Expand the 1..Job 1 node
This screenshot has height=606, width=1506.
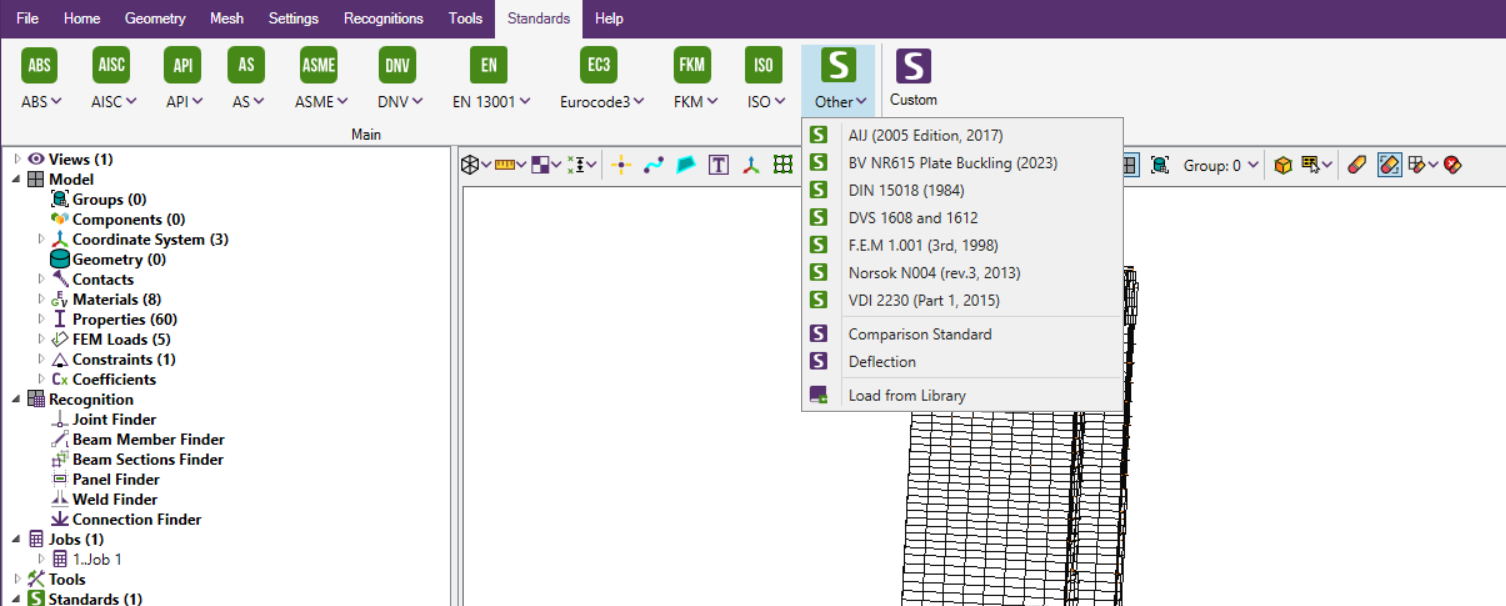(41, 559)
